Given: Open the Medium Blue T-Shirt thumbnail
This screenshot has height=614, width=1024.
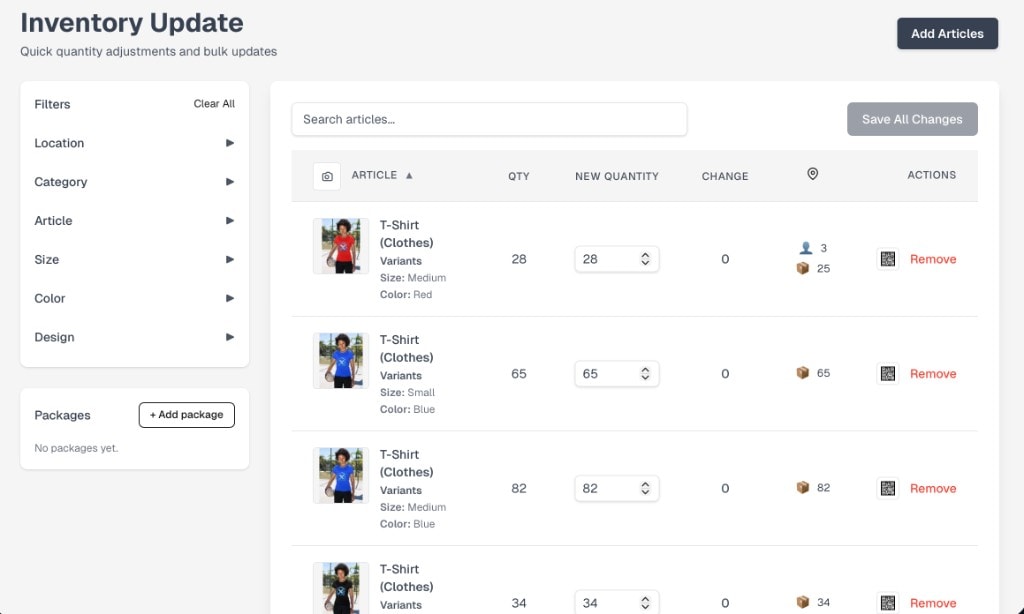Looking at the screenshot, I should (x=341, y=475).
